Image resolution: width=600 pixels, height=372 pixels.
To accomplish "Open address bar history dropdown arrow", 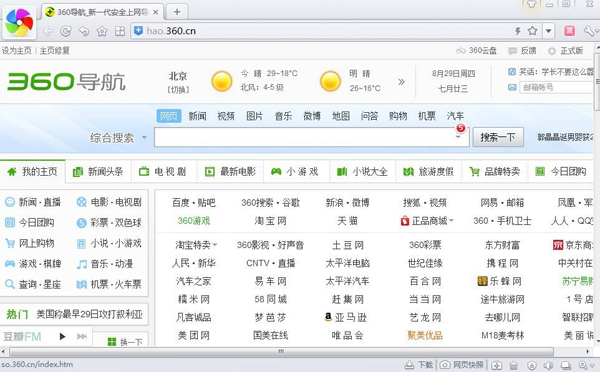I will click(548, 31).
